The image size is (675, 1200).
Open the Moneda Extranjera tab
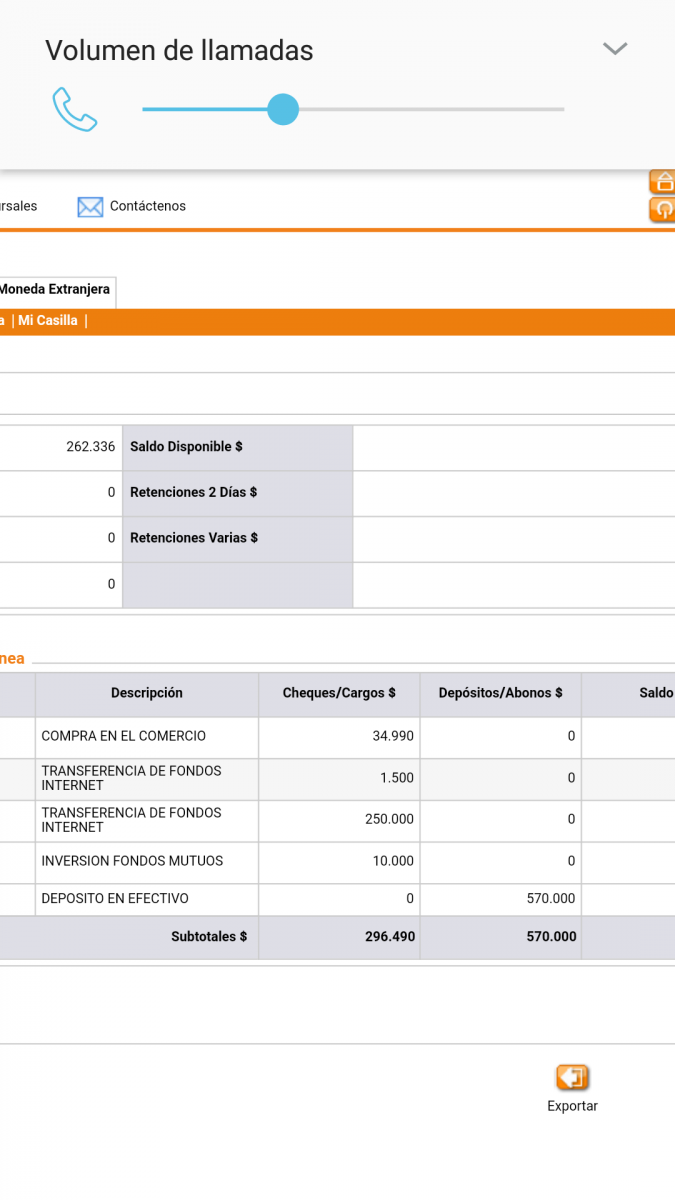[55, 290]
